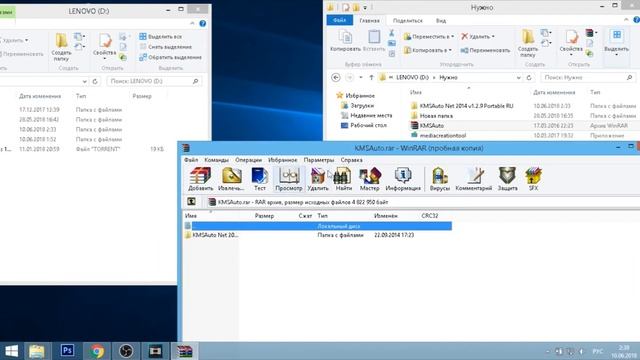Sort by Размер column in WinRAR

(264, 216)
